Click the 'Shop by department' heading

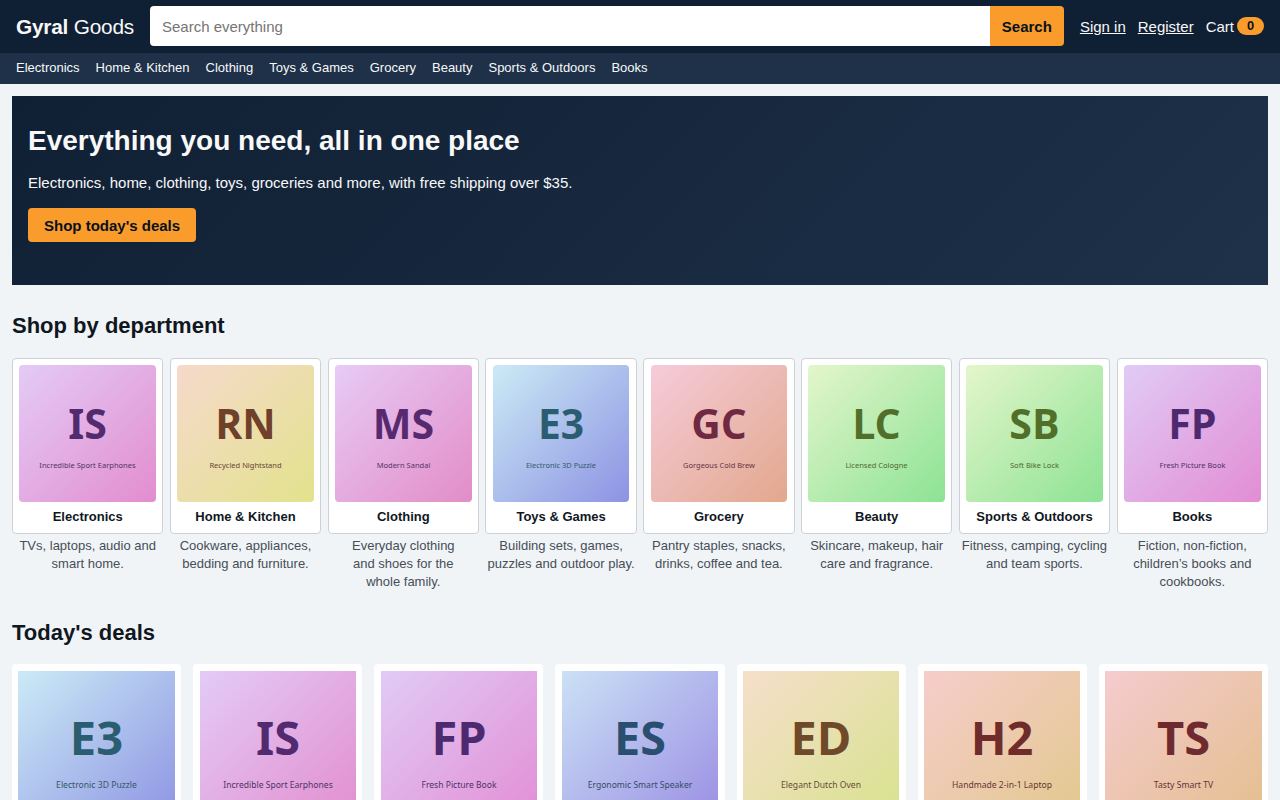tap(118, 326)
